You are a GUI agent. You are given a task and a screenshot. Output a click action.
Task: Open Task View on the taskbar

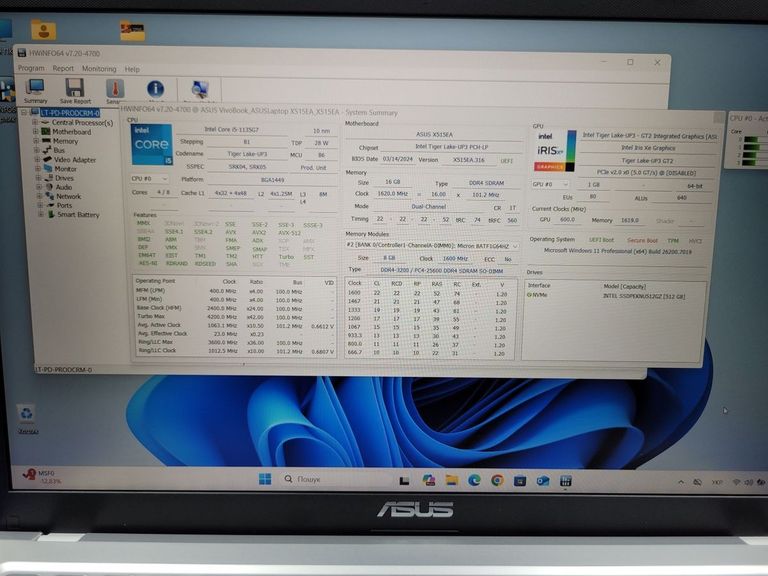(404, 481)
